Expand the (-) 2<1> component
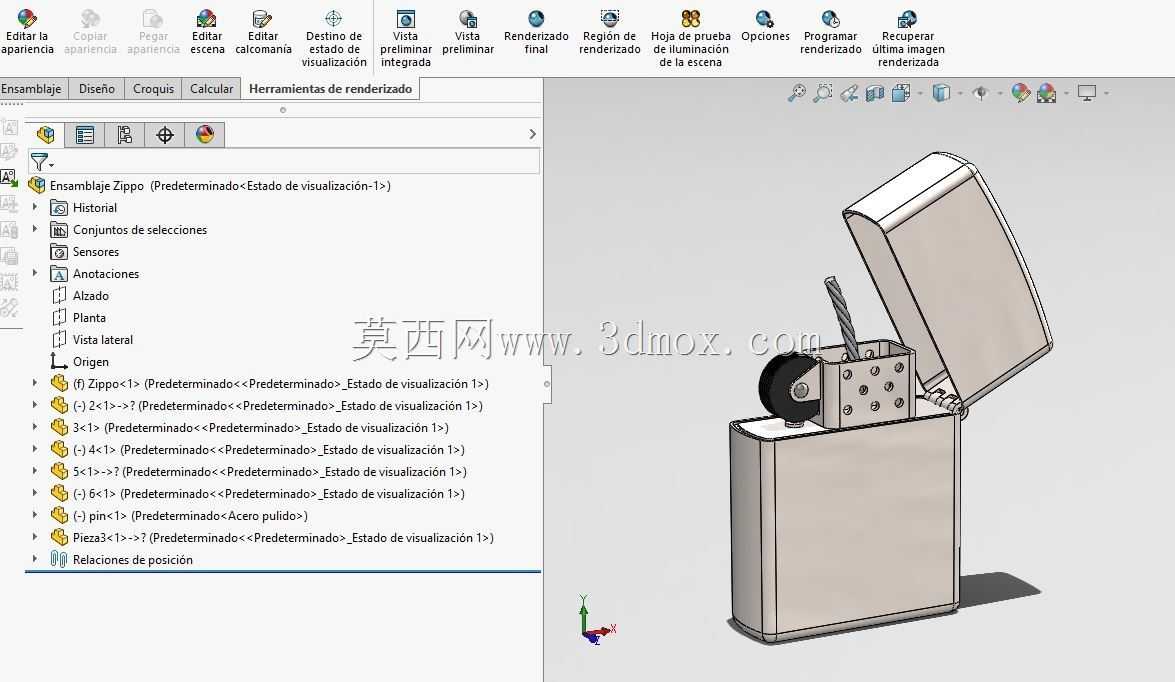Image resolution: width=1175 pixels, height=682 pixels. (x=34, y=405)
